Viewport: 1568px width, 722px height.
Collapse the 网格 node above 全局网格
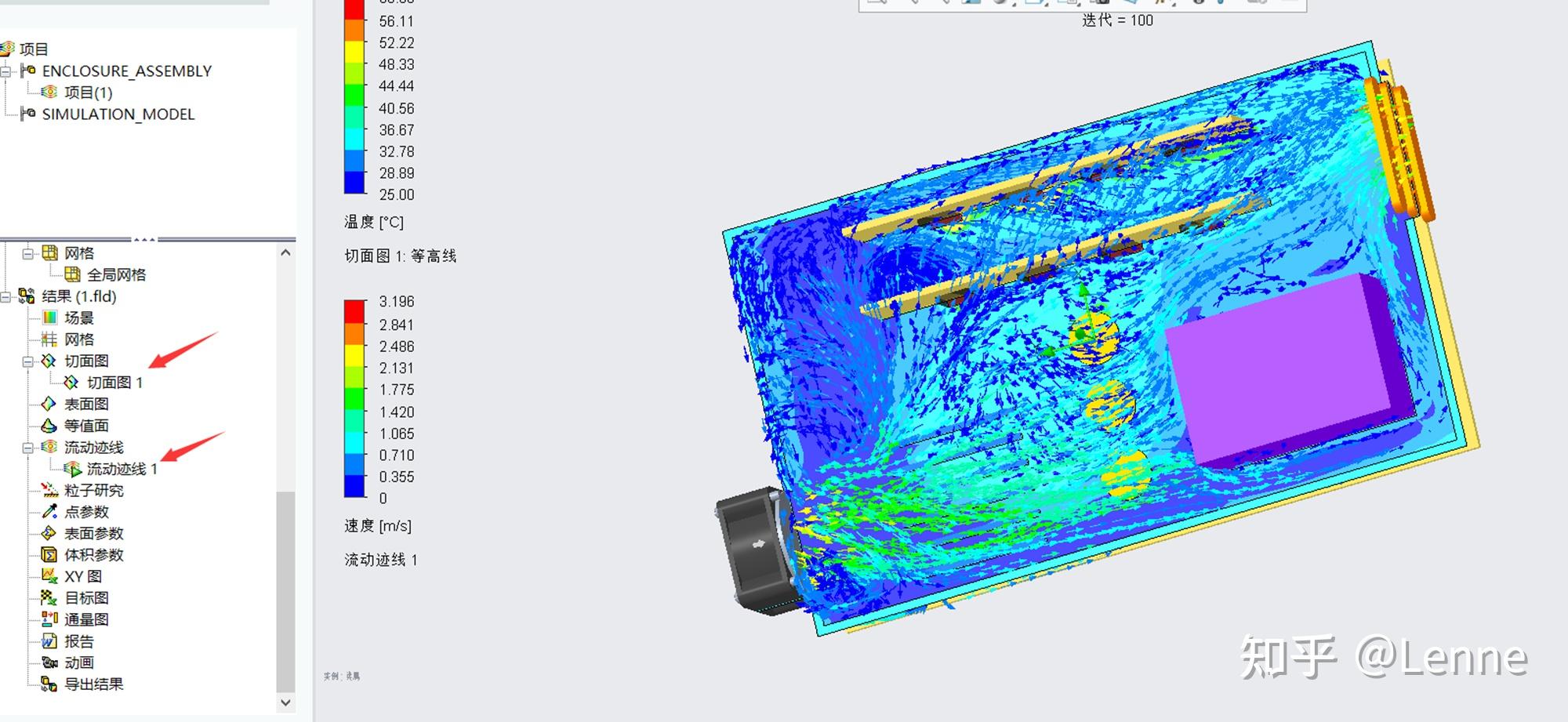point(28,253)
